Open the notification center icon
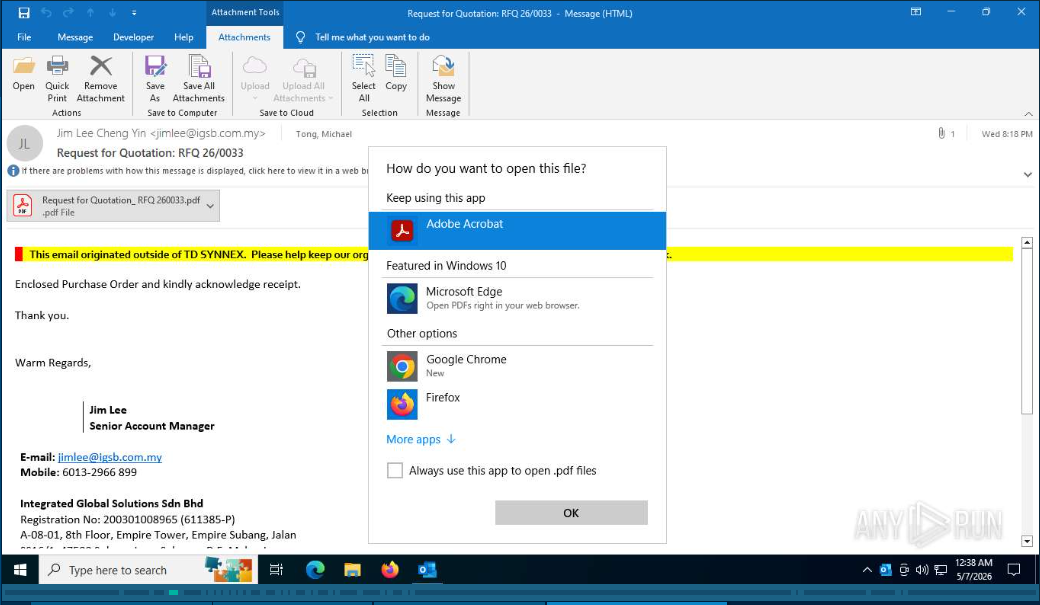The image size is (1040, 605). click(1013, 570)
